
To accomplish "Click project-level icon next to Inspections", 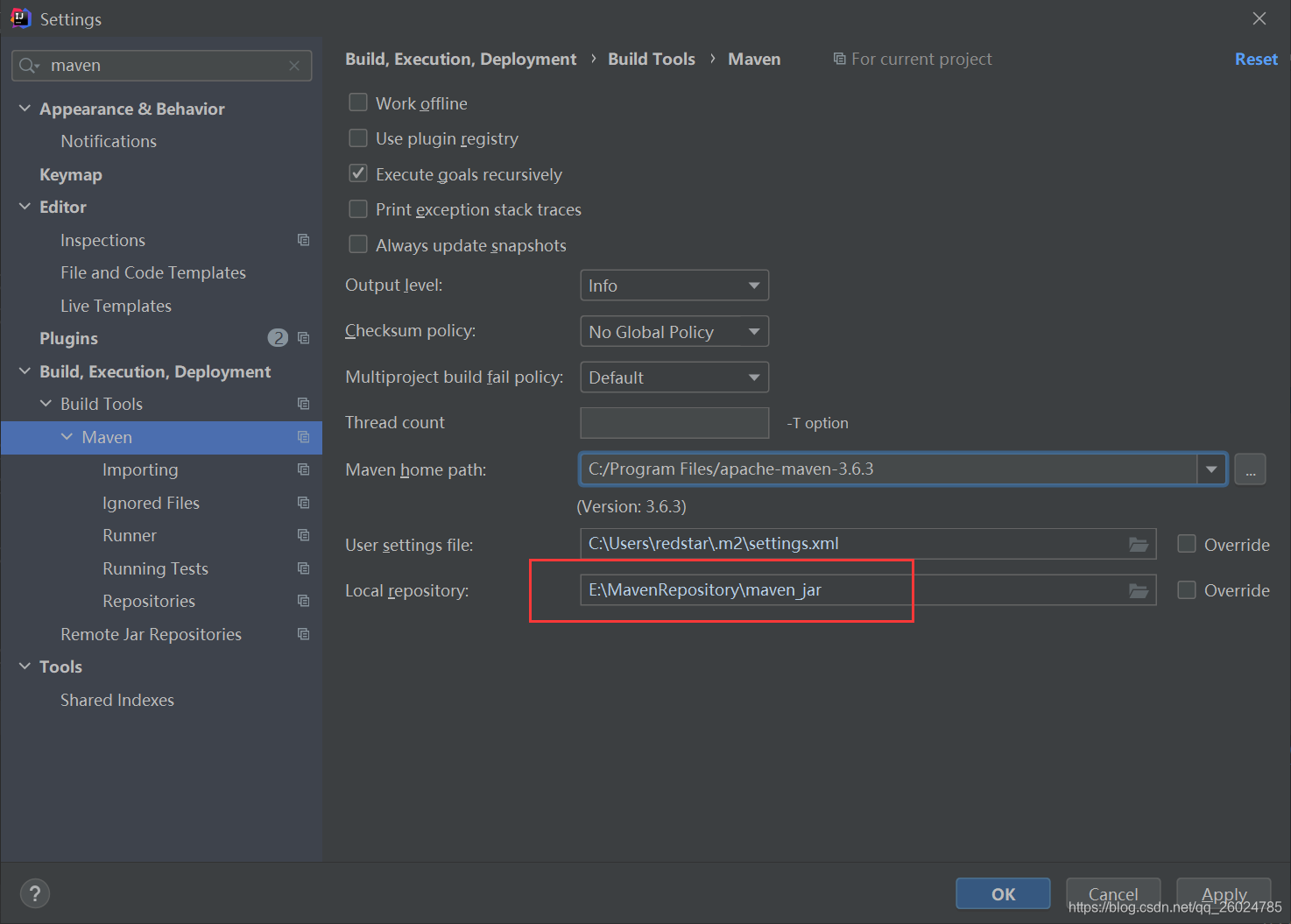I will click(x=304, y=240).
